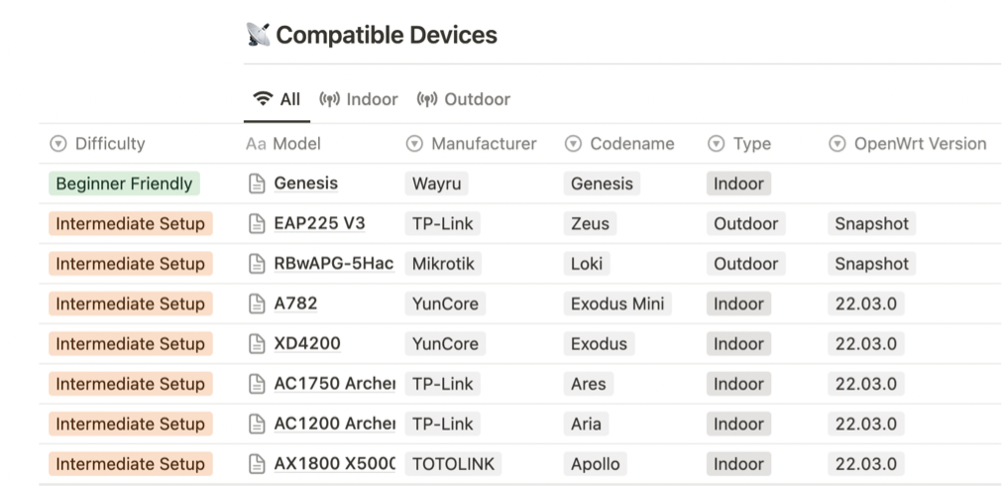The image size is (1005, 488).
Task: Switch to the Outdoor view tab
Action: click(463, 99)
